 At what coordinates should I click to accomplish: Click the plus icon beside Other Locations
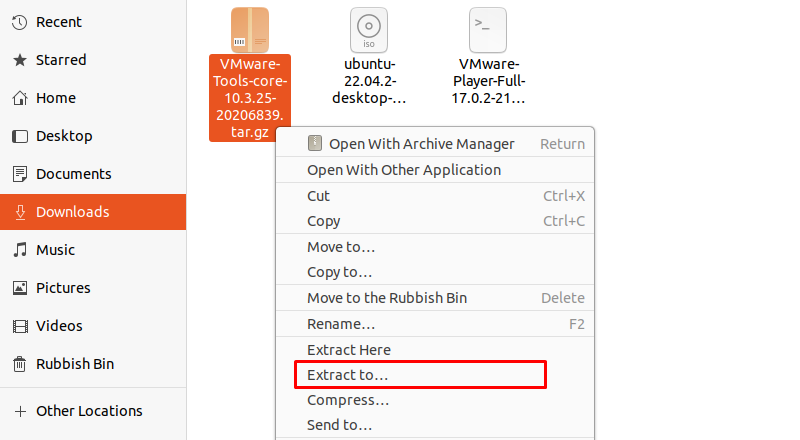coord(20,411)
